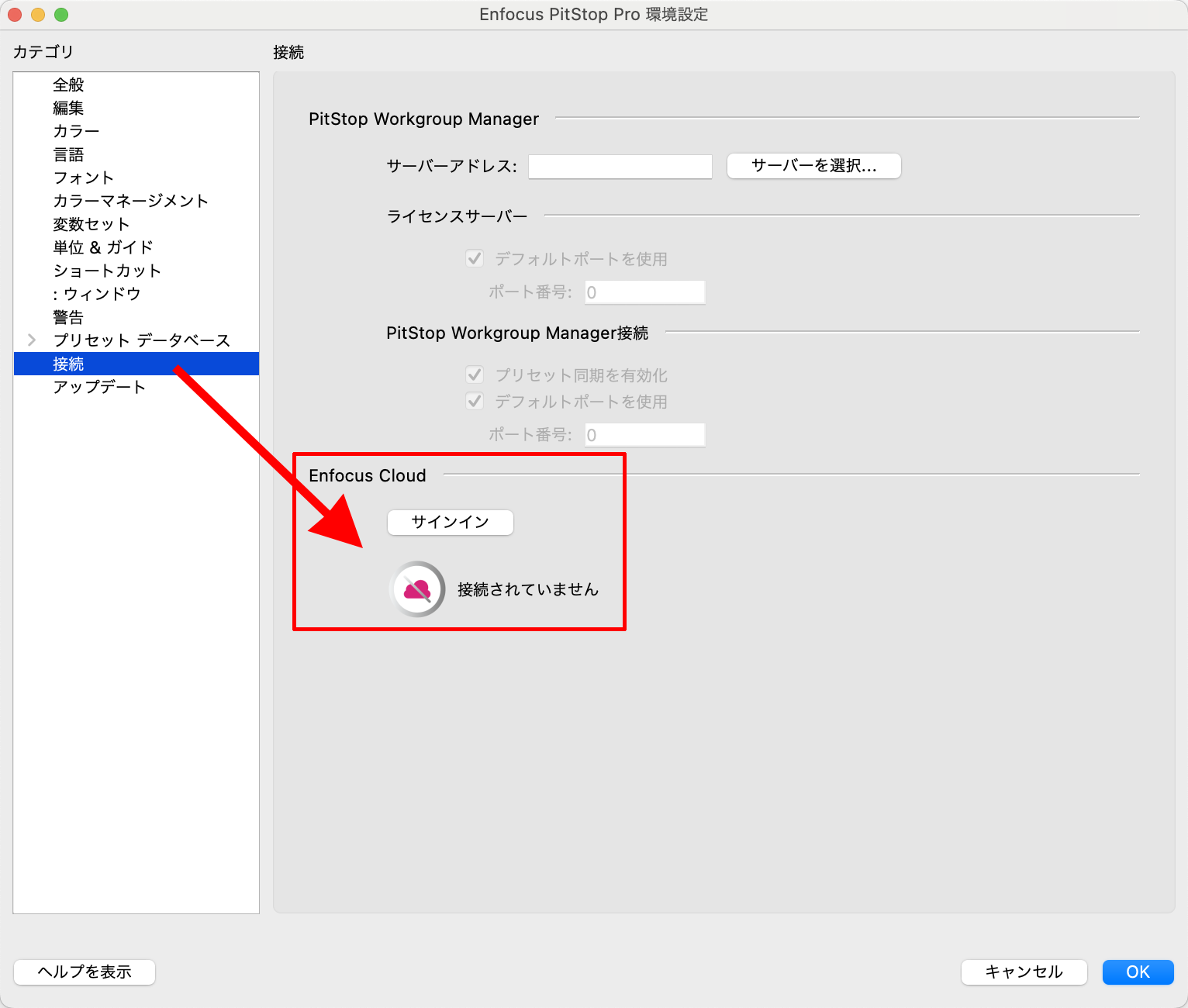Expand the プリセット データベース category

pyautogui.click(x=32, y=340)
